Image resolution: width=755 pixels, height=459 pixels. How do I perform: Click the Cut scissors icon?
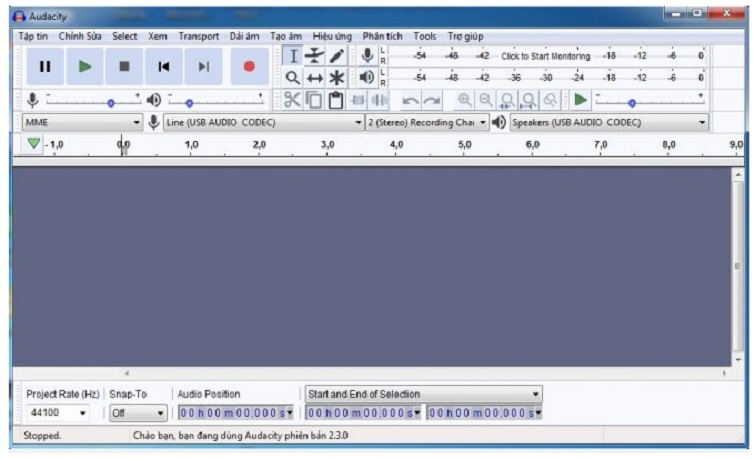pyautogui.click(x=292, y=100)
